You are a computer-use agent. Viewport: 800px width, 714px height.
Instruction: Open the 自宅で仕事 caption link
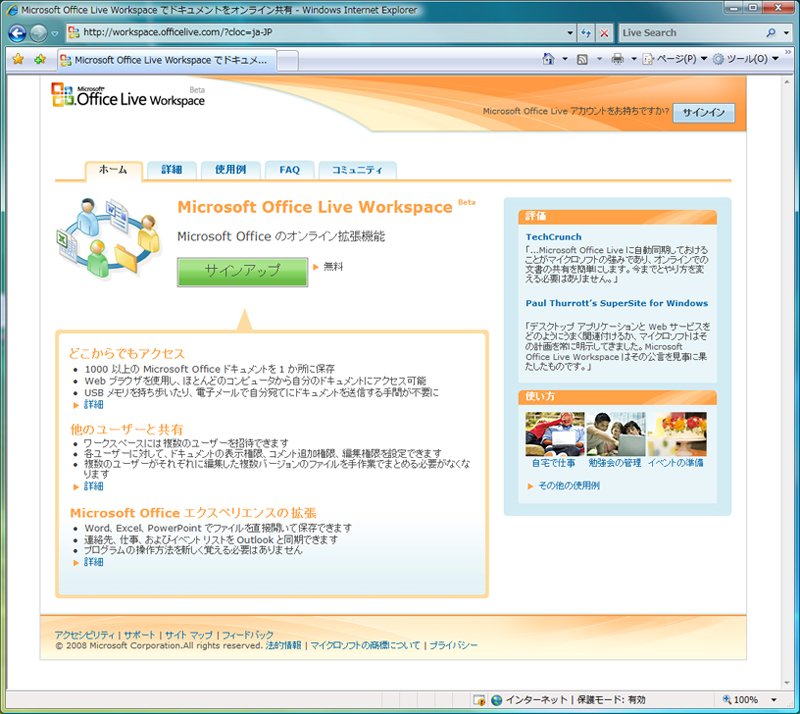point(554,463)
